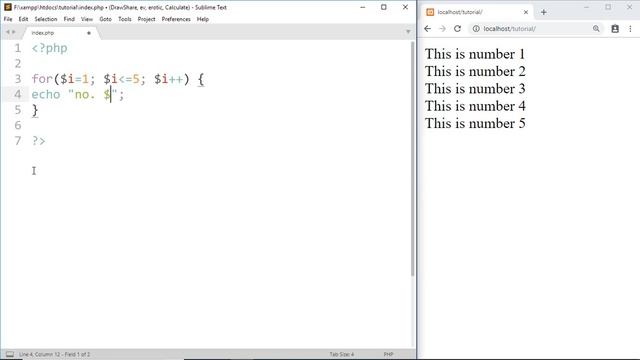Image resolution: width=640 pixels, height=360 pixels.
Task: Click the closing brace on line 5
Action: coord(35,110)
